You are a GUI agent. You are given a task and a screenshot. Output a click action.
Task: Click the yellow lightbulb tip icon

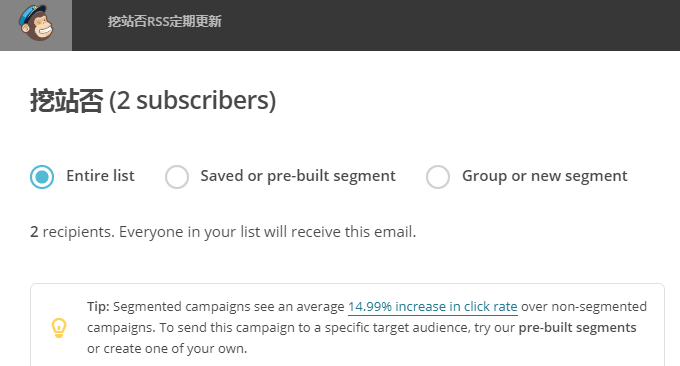[x=59, y=328]
